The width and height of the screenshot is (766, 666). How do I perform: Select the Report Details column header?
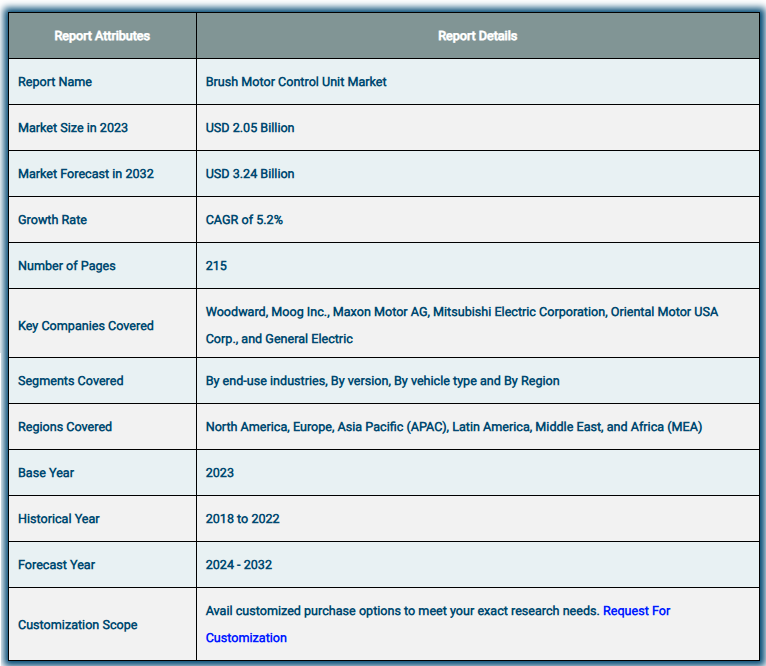pos(477,36)
